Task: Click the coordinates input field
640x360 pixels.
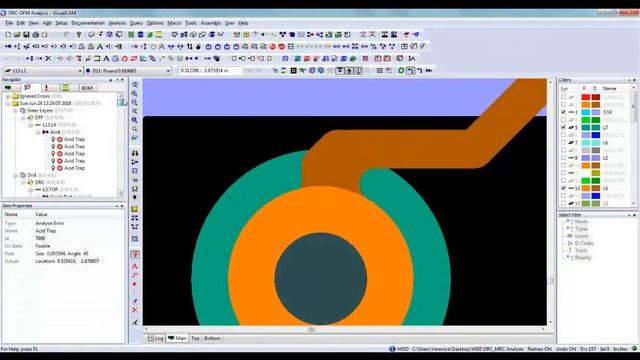Action: click(210, 71)
